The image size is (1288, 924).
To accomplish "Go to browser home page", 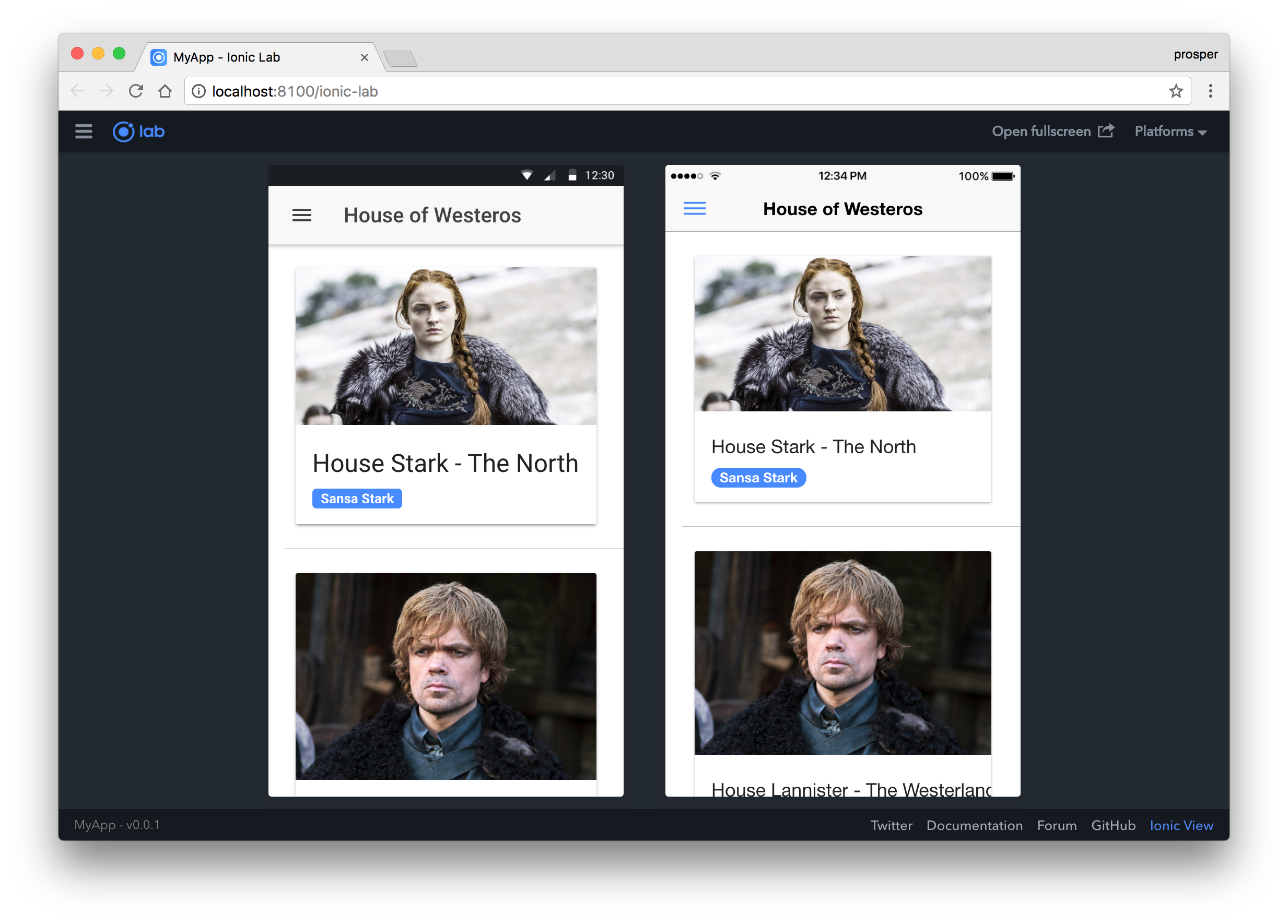I will pyautogui.click(x=165, y=91).
